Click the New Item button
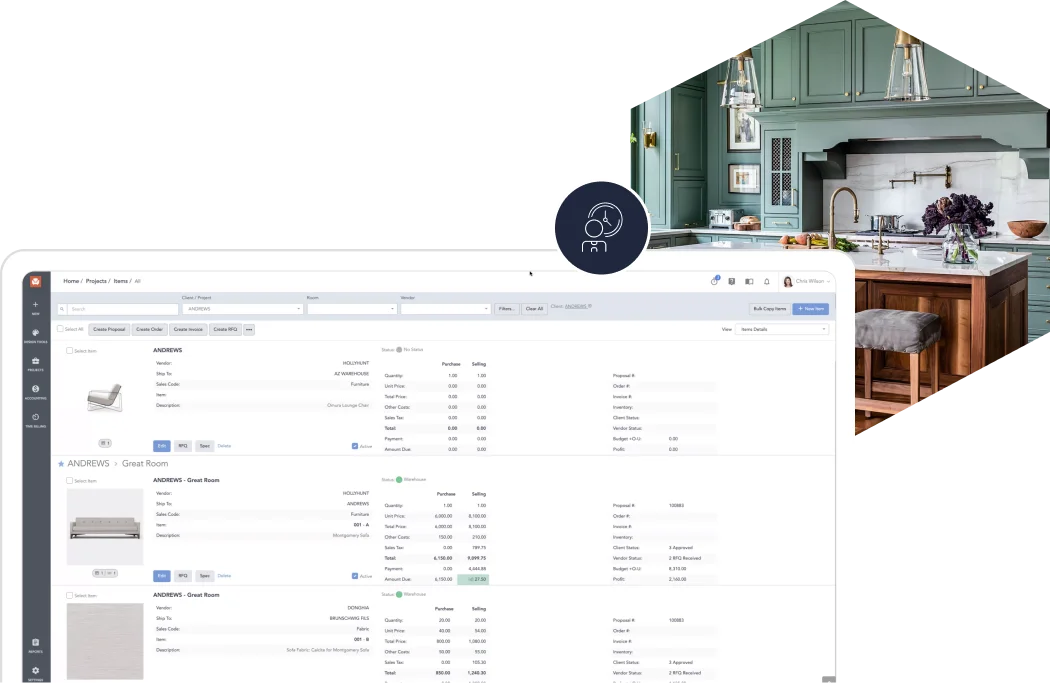This screenshot has width=1050, height=683. 810,309
